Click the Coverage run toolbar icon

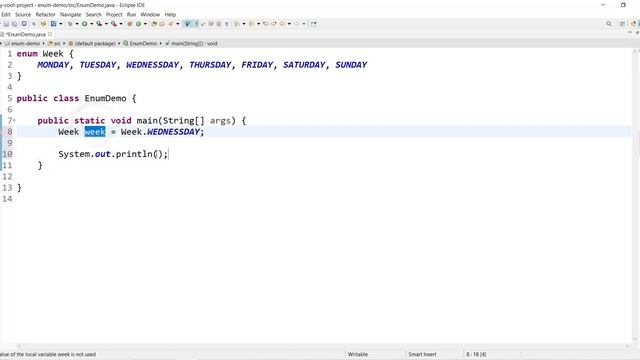click(99, 24)
